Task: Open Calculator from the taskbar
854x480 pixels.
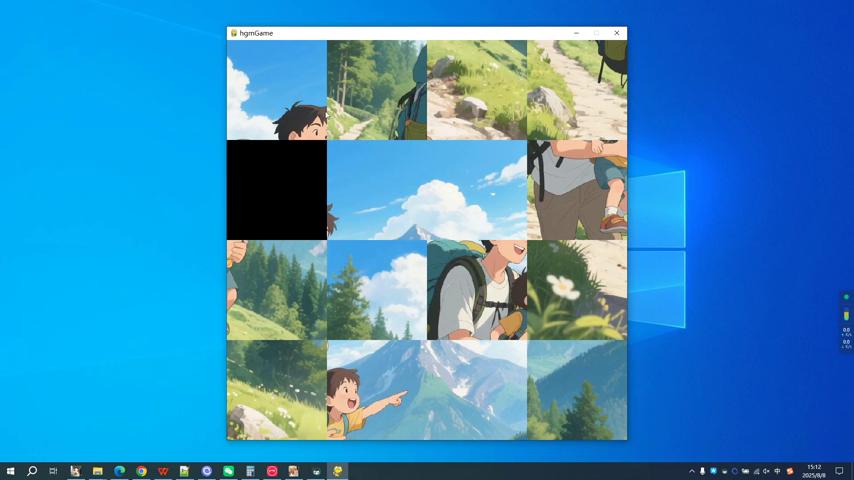Action: coord(250,471)
